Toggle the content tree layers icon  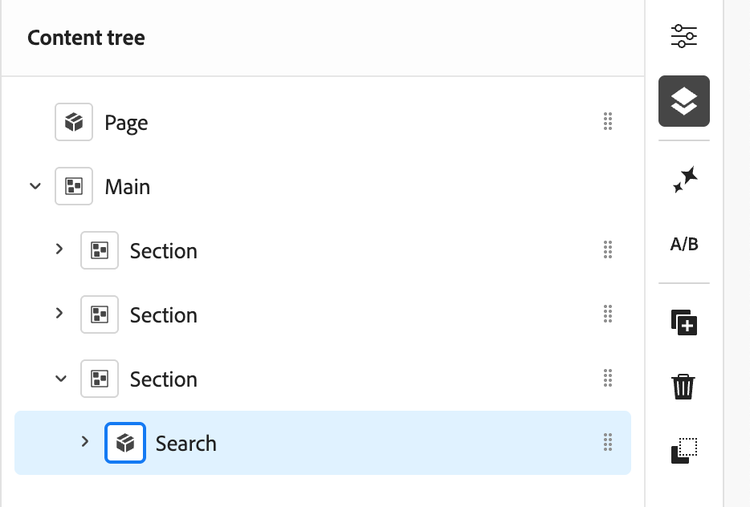[684, 101]
